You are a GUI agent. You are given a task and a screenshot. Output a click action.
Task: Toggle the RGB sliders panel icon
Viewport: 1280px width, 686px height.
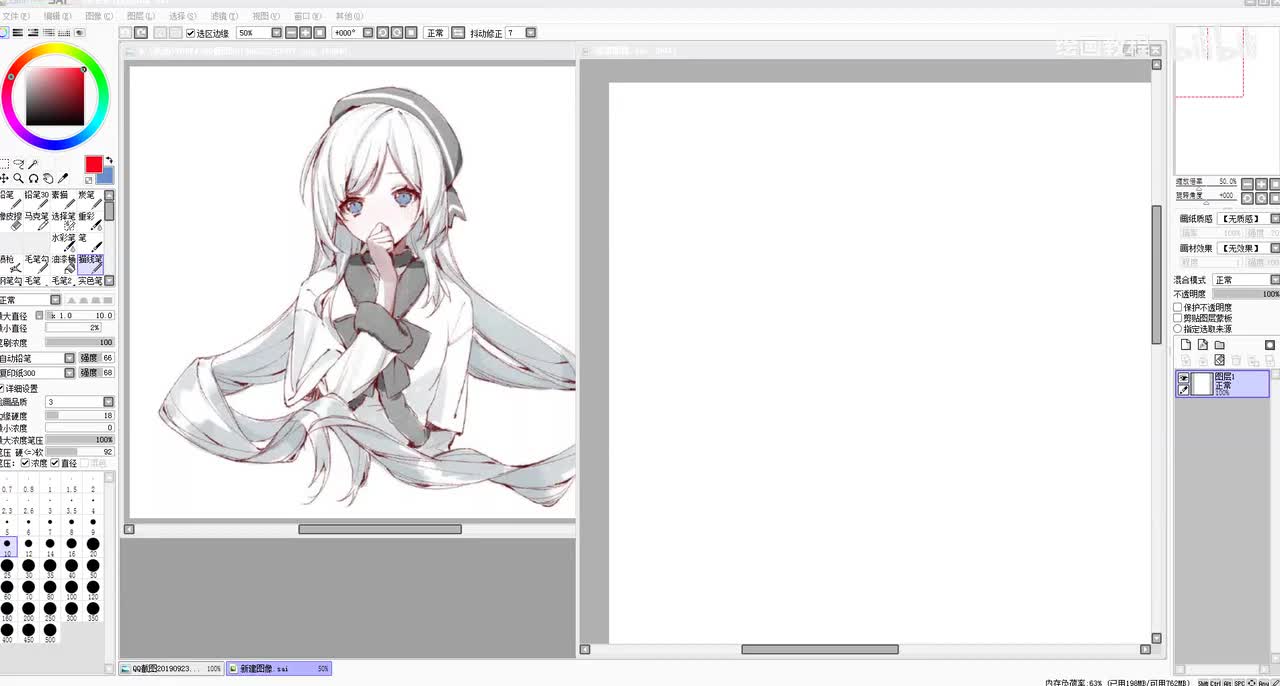(18, 33)
